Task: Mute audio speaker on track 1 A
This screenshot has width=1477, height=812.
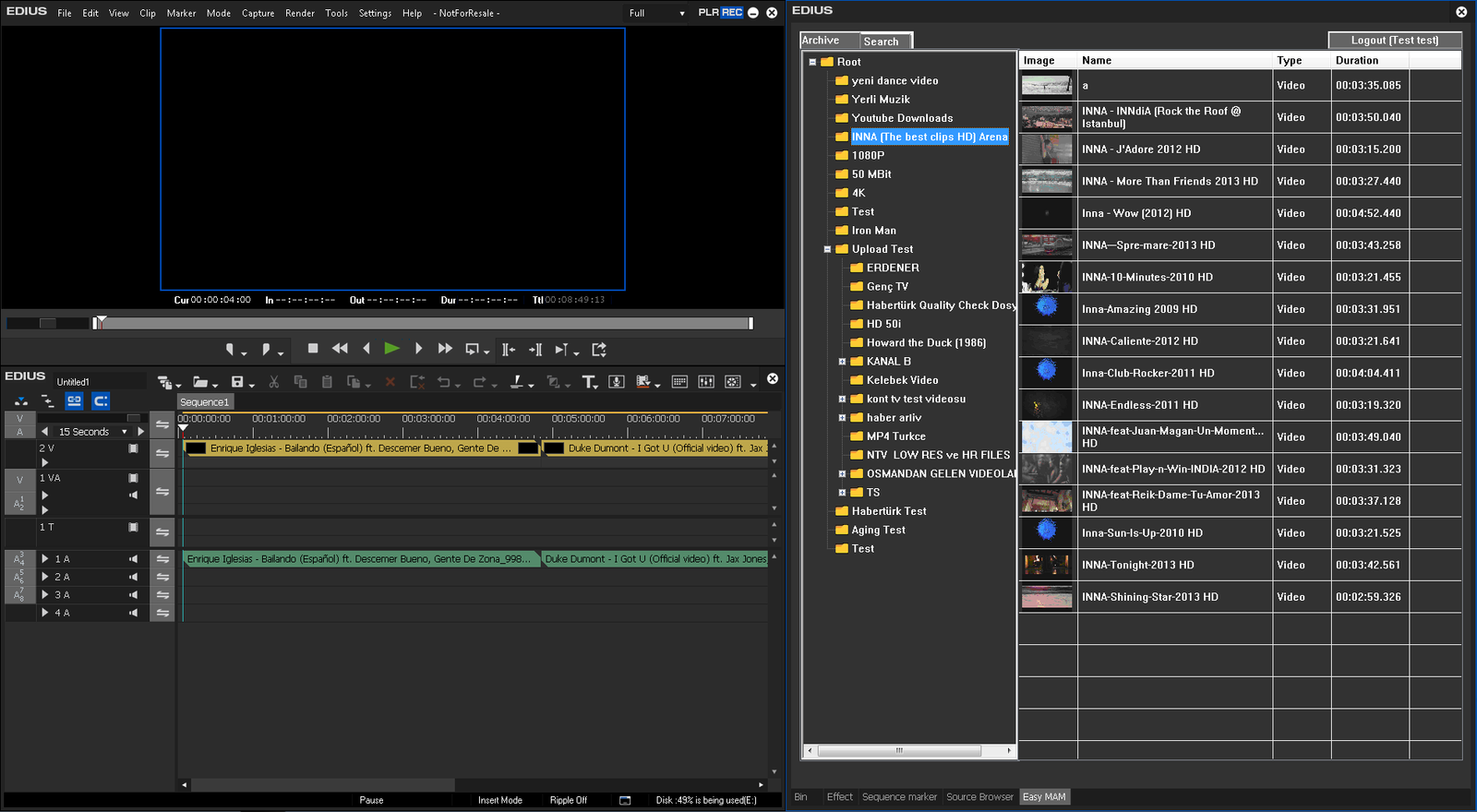Action: [x=133, y=559]
